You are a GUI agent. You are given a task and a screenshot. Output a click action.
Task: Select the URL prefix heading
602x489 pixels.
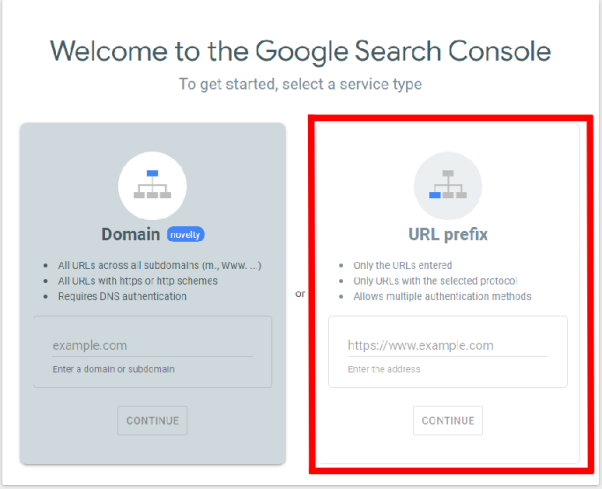[448, 235]
